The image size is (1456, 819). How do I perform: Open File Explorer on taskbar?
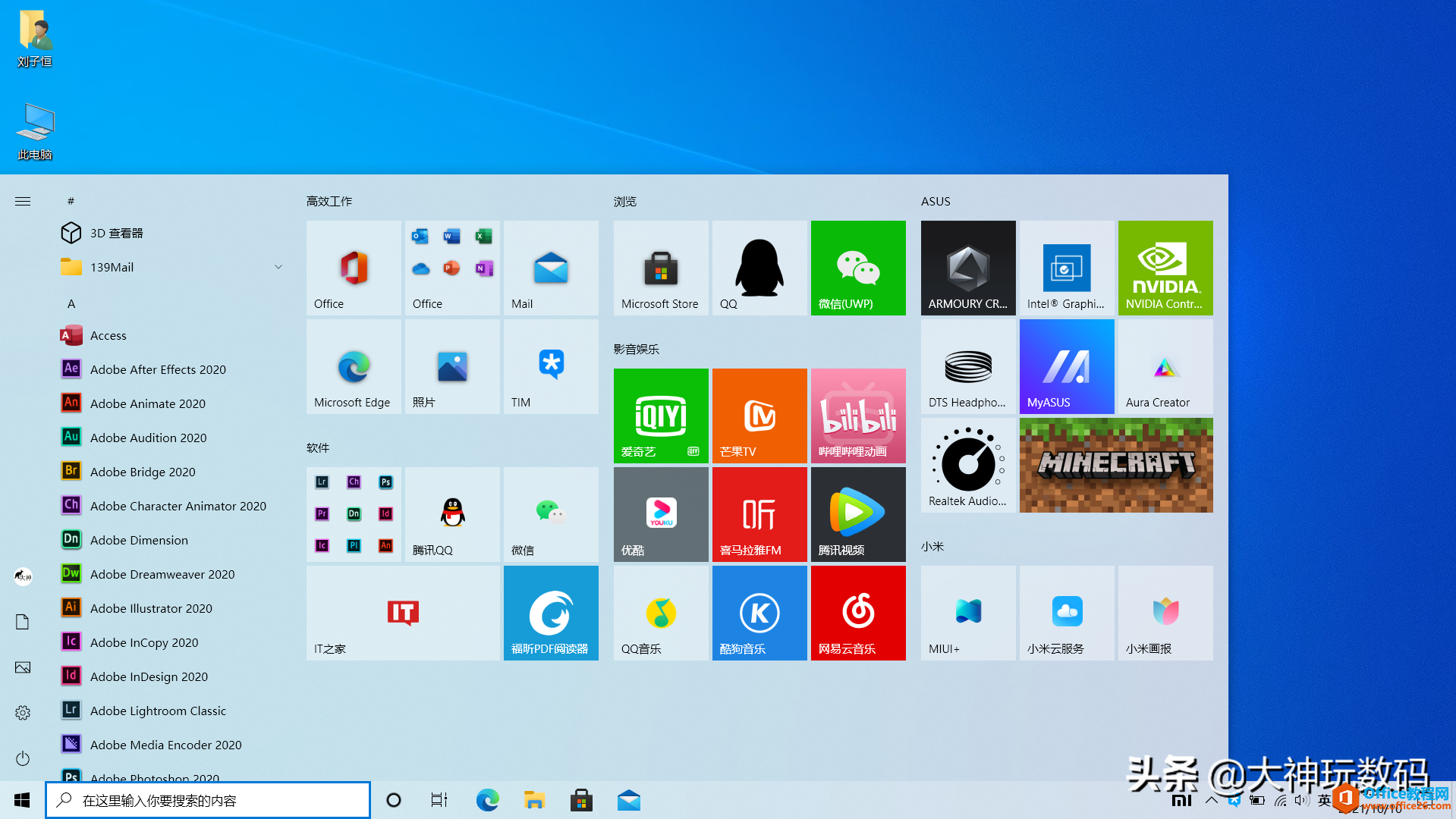click(534, 800)
